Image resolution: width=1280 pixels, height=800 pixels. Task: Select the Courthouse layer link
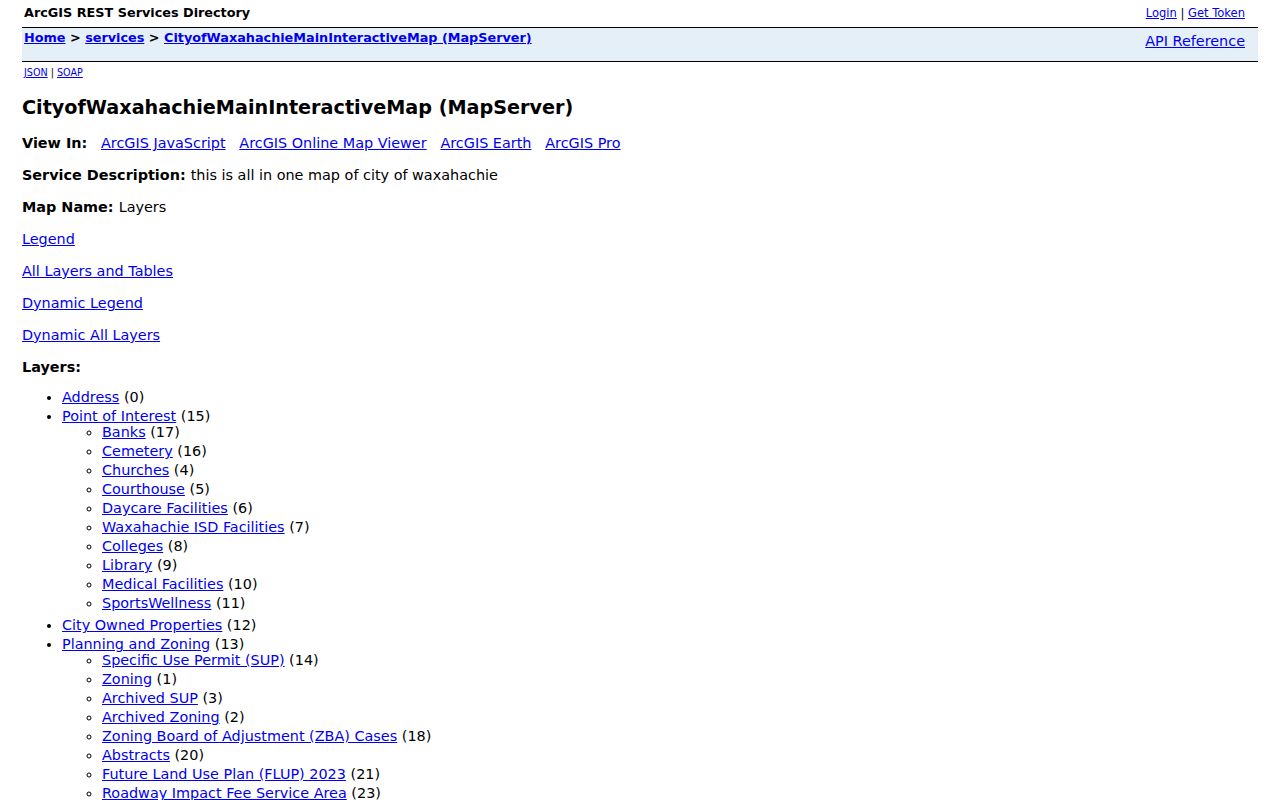coord(143,489)
